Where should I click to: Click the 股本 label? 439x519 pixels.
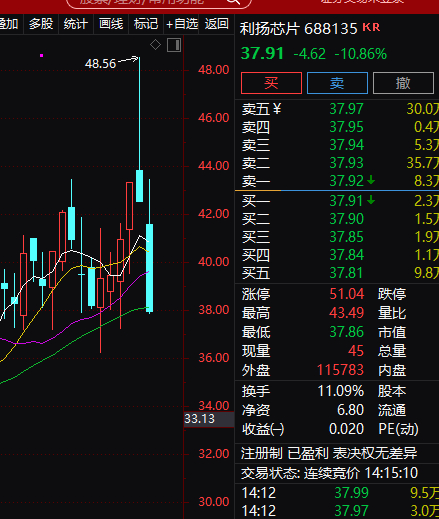392,391
